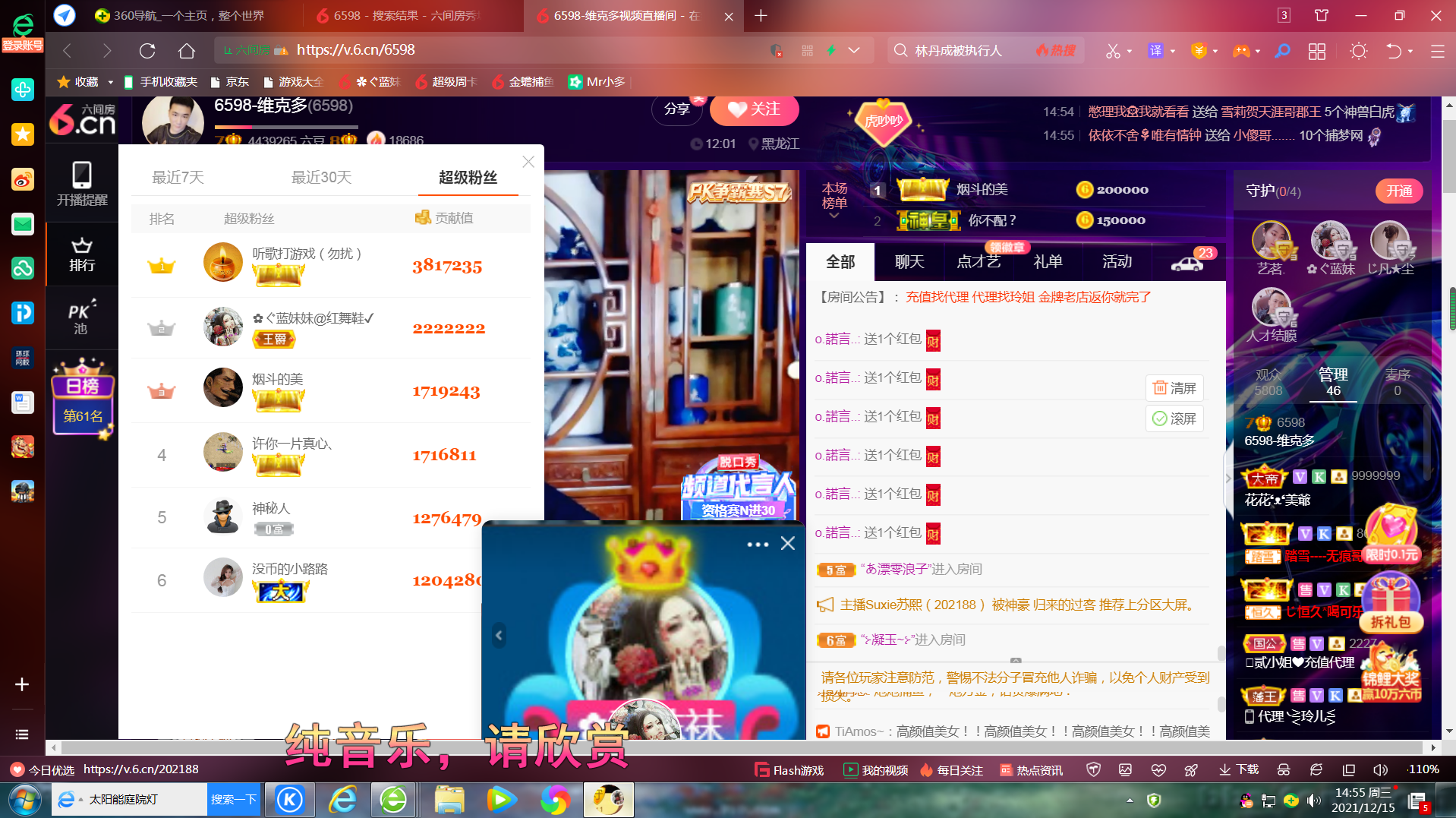Open the 日榜 第61名 badge
Viewport: 1456px width, 818px height.
point(83,399)
